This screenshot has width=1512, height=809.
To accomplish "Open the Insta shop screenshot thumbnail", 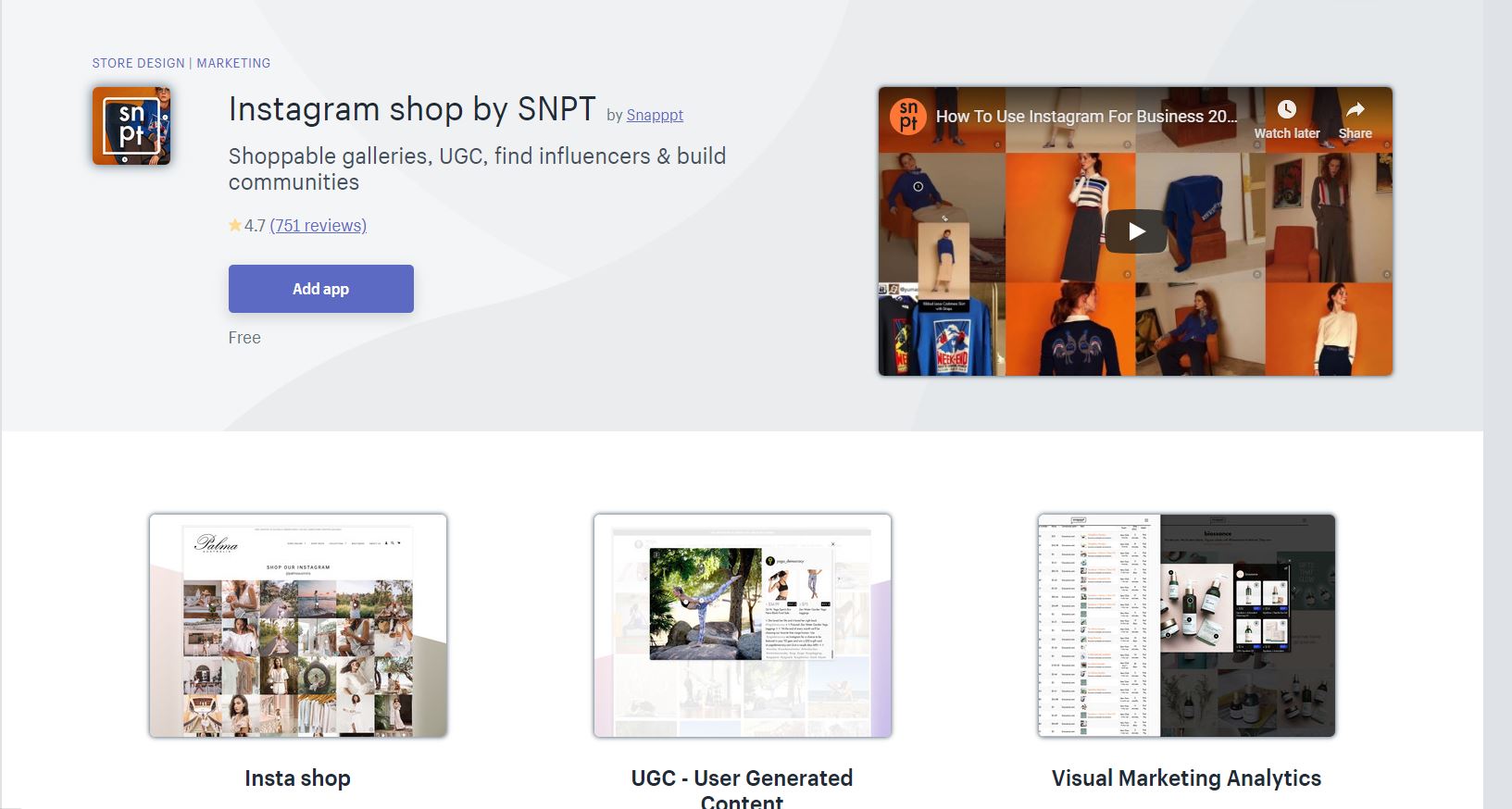I will coord(298,626).
